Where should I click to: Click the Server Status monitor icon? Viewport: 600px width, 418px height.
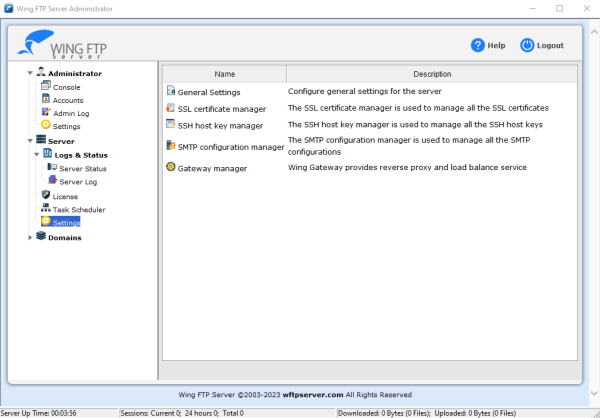point(52,167)
